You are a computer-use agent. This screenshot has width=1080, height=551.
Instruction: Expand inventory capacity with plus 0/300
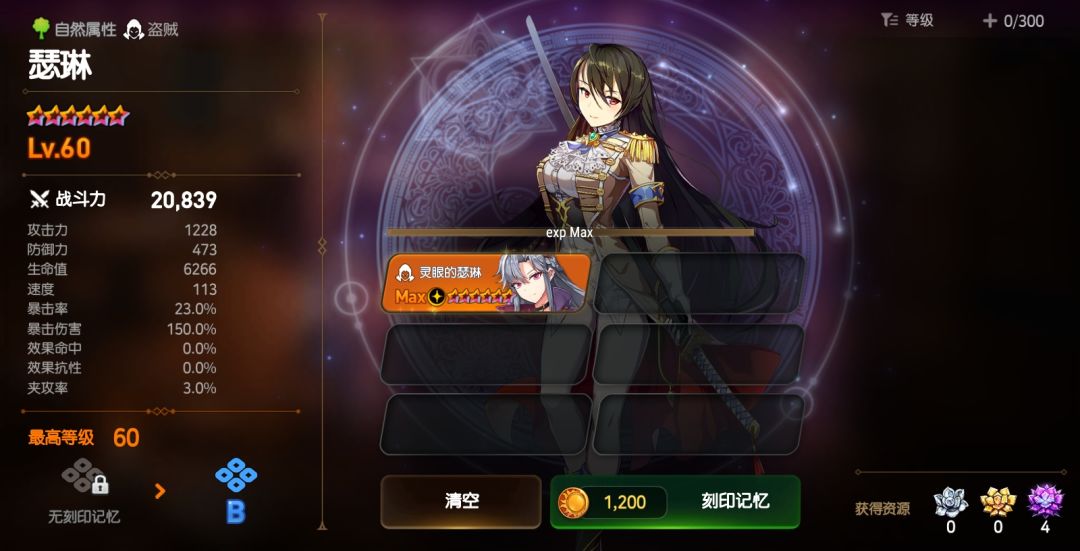click(x=1013, y=21)
